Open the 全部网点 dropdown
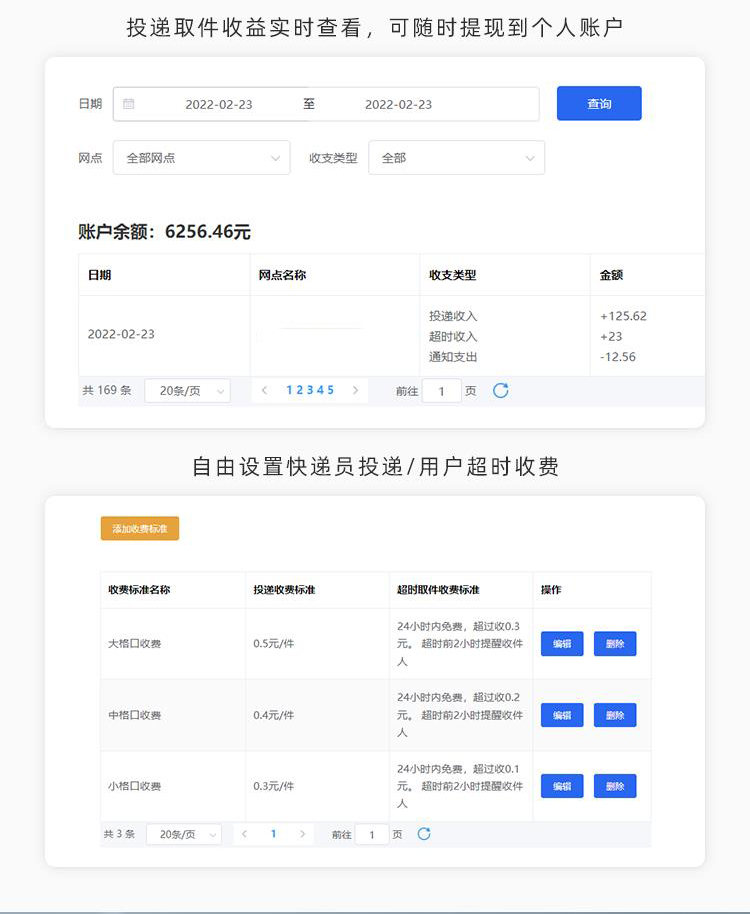Viewport: 750px width, 914px height. pos(202,158)
